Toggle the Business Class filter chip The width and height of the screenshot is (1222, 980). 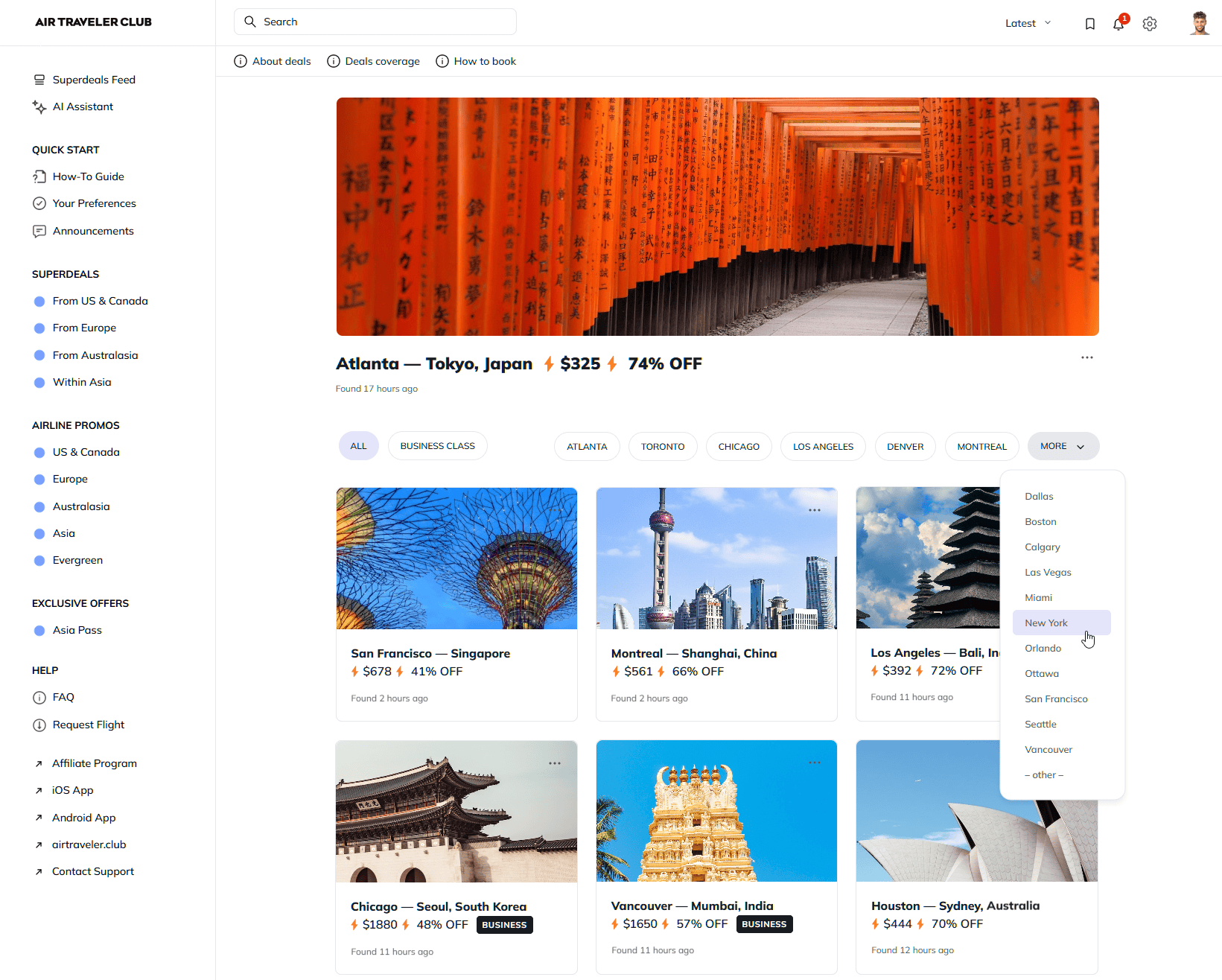point(437,446)
